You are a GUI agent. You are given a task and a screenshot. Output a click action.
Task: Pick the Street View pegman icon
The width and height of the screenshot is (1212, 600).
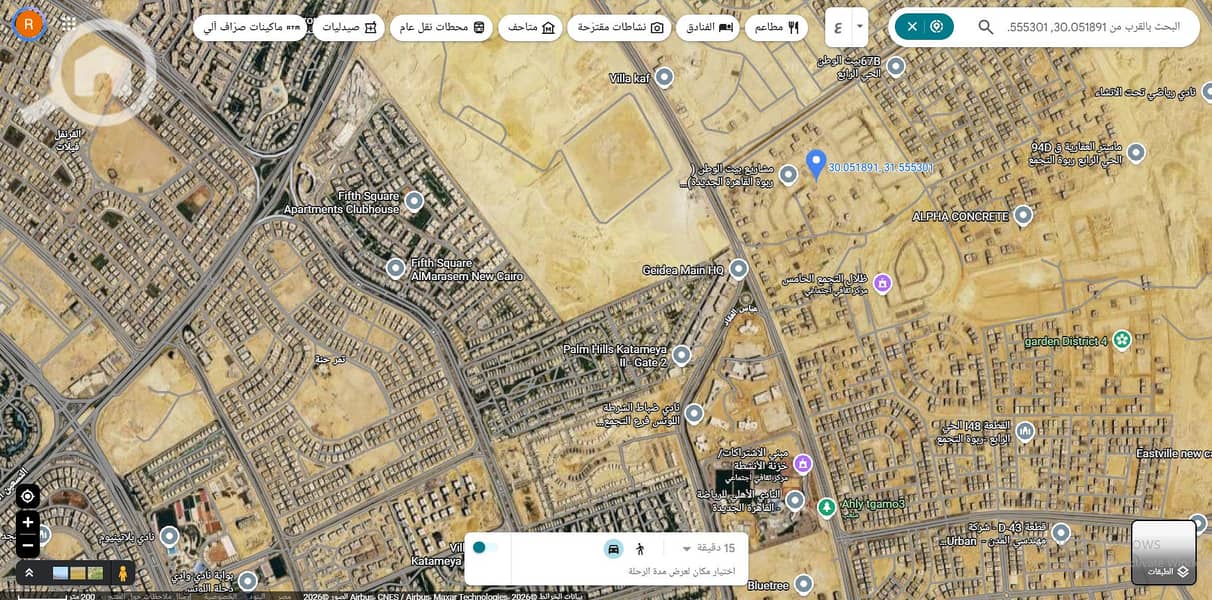coord(123,573)
